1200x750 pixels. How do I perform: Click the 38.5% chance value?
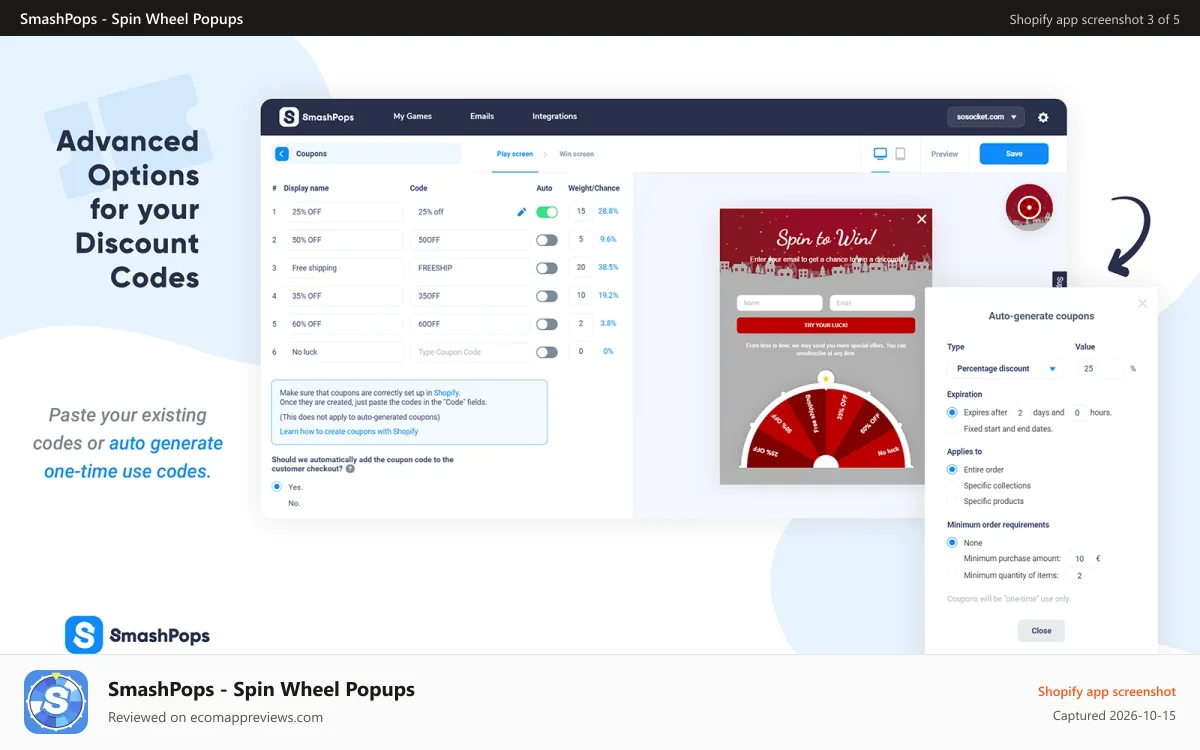pos(608,268)
